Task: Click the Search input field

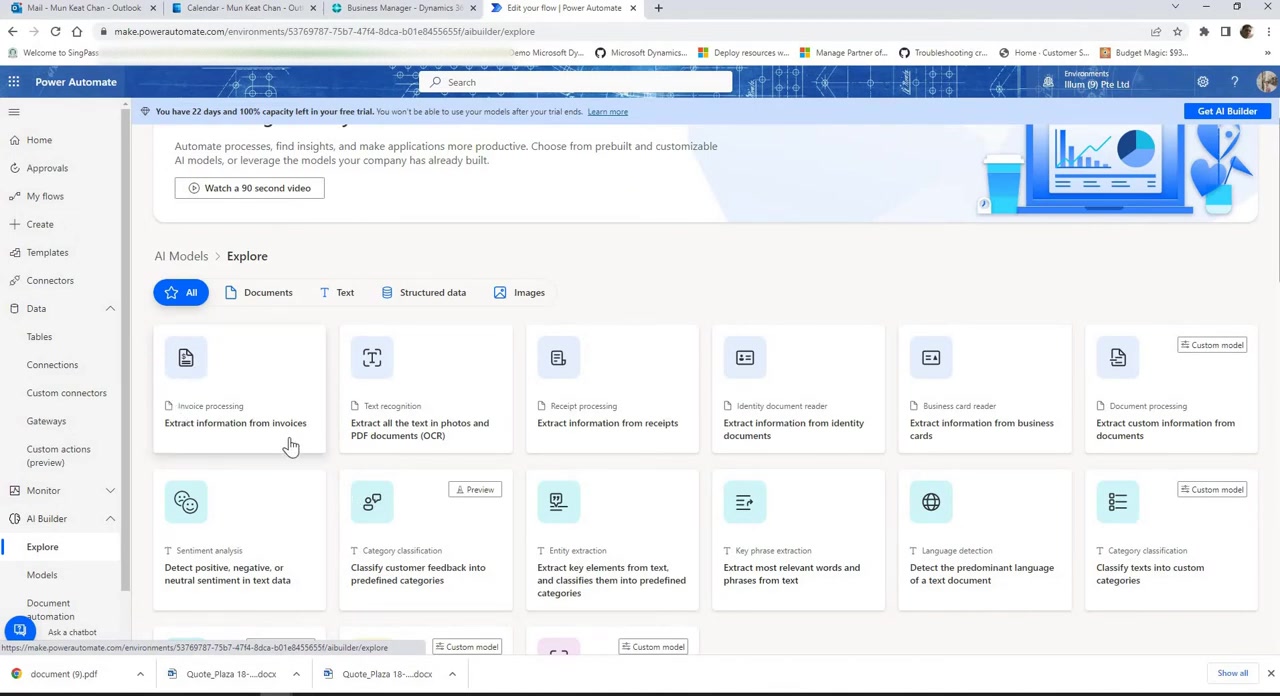Action: tap(576, 82)
